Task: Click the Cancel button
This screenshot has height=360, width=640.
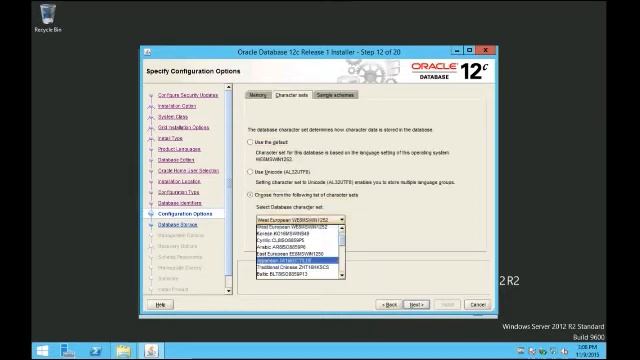Action: [478, 304]
